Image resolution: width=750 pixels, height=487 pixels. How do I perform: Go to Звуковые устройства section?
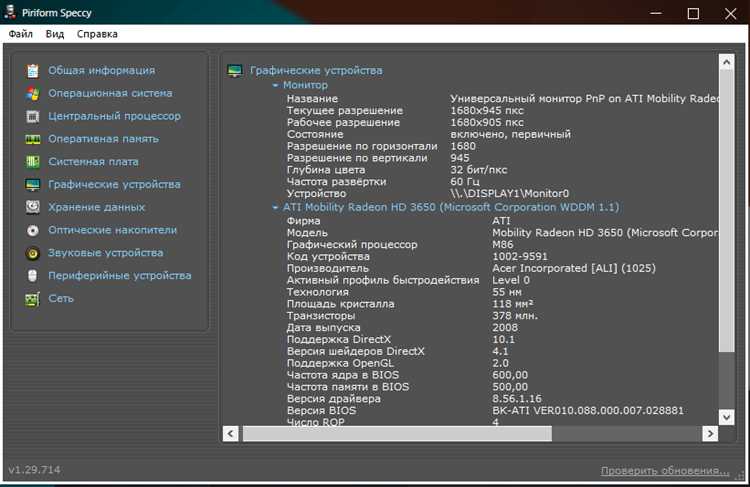tap(106, 253)
